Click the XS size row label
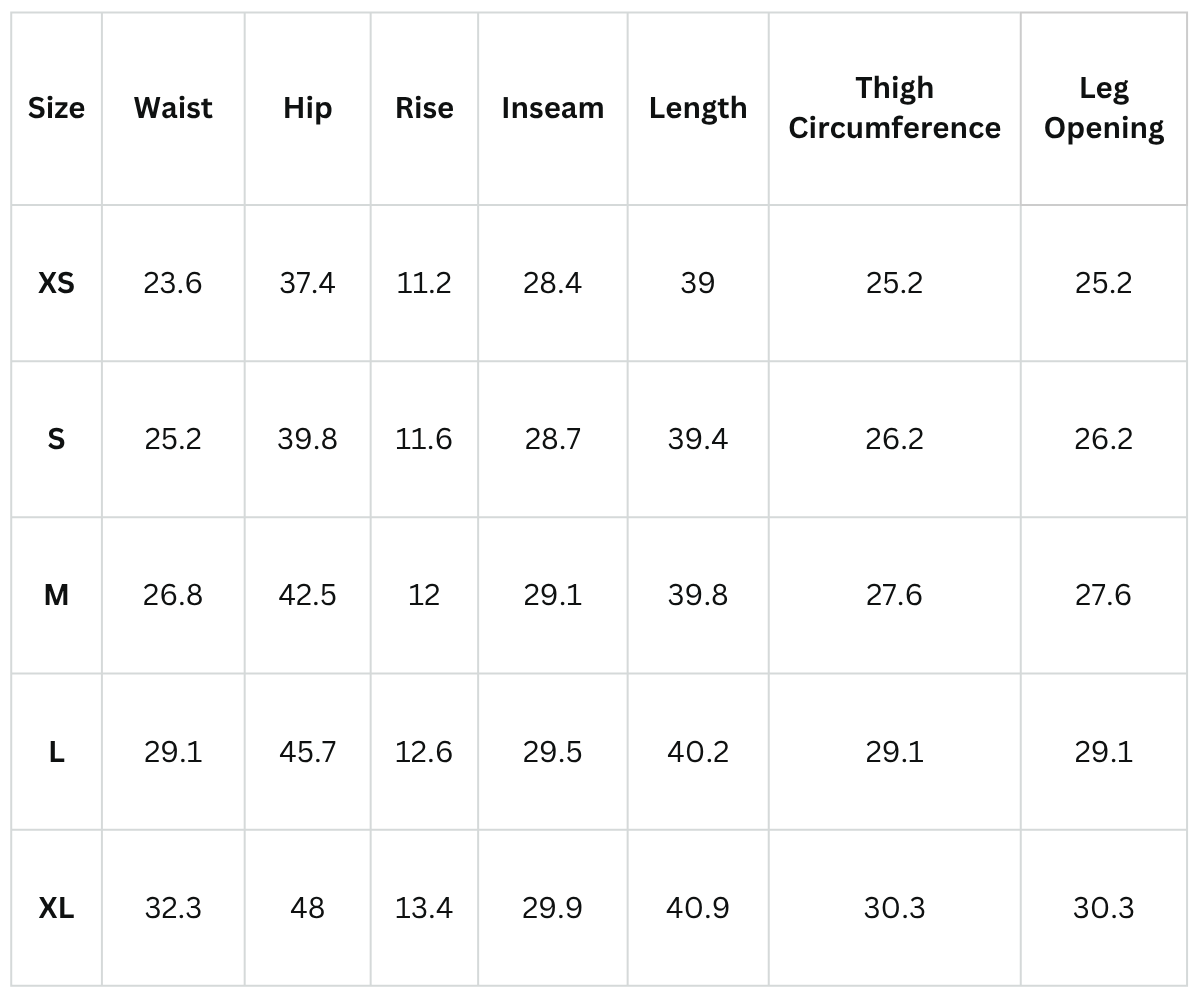This screenshot has height=1000, width=1200. pyautogui.click(x=56, y=284)
